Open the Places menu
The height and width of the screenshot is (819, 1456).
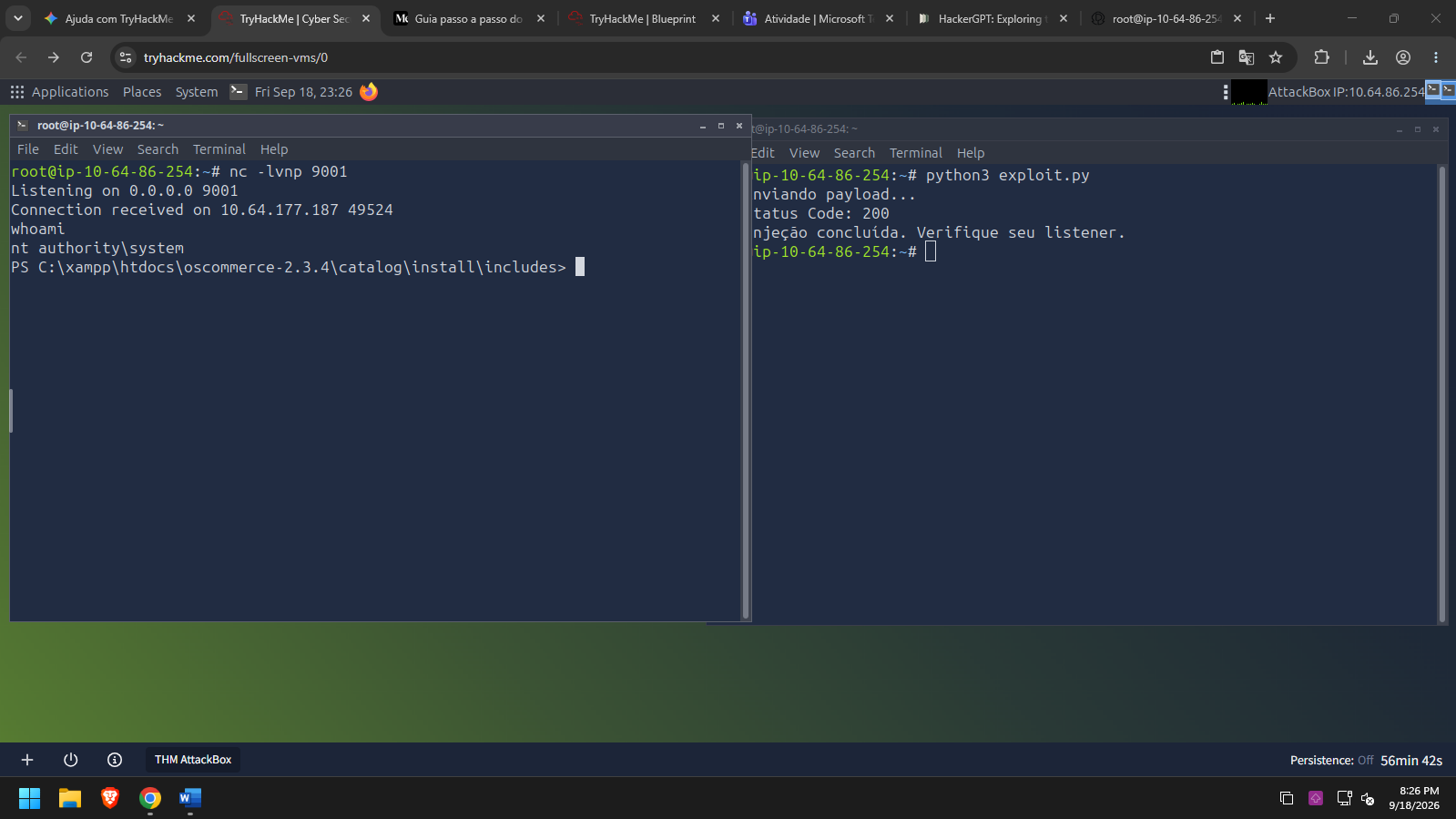(x=142, y=92)
